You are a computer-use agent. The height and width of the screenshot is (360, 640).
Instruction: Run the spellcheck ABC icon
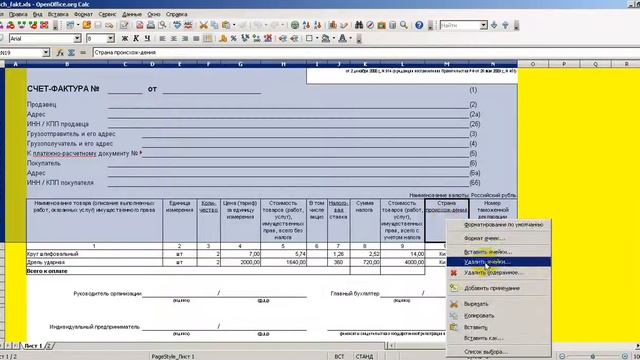[x=177, y=25]
